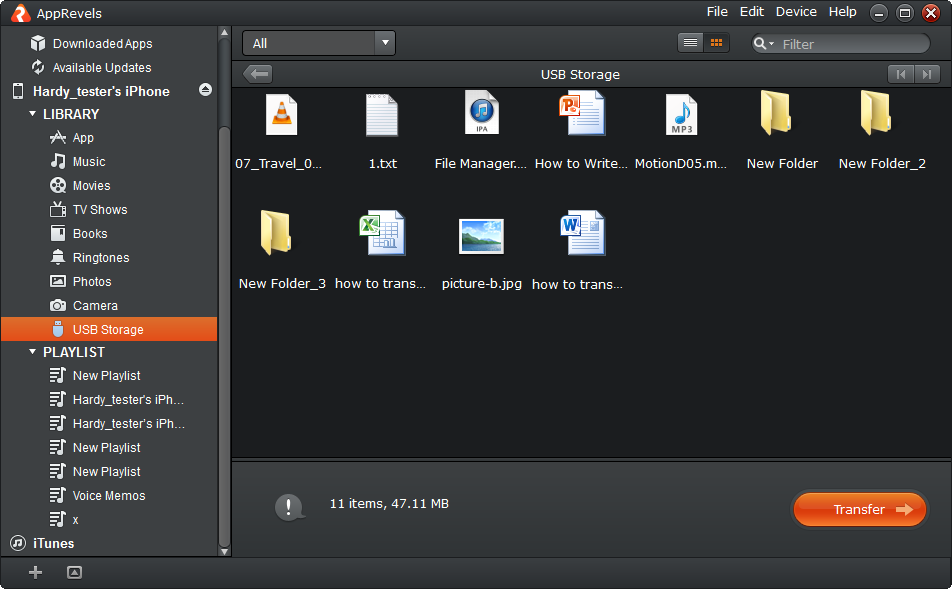The width and height of the screenshot is (952, 589).
Task: Toggle the panel button next to plus icon
Action: pos(74,572)
